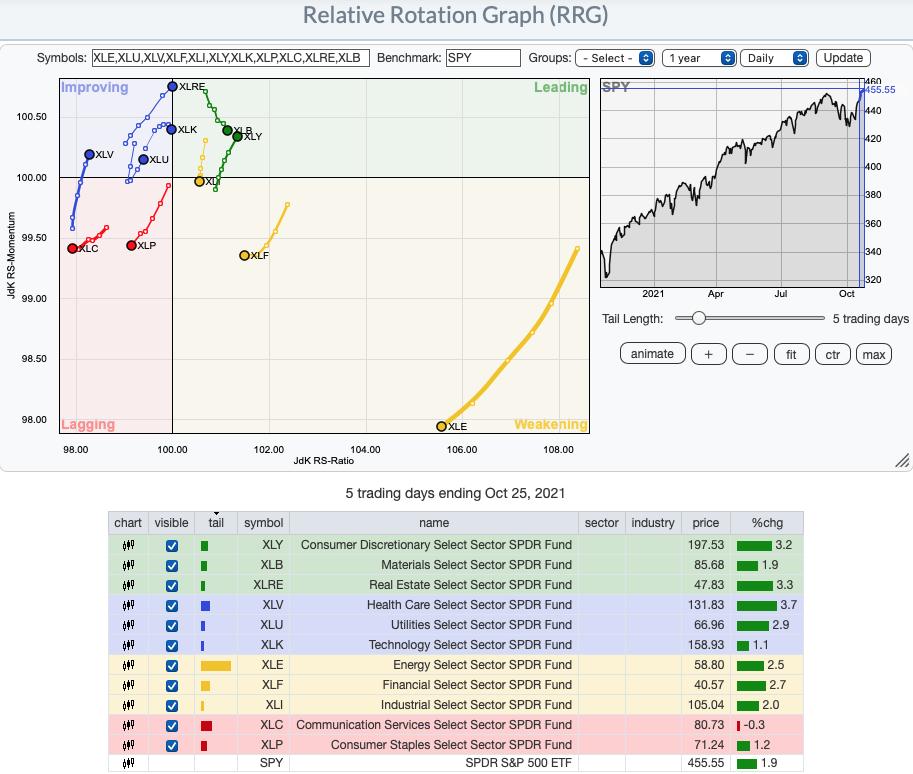Sort table by %chg column

point(767,523)
